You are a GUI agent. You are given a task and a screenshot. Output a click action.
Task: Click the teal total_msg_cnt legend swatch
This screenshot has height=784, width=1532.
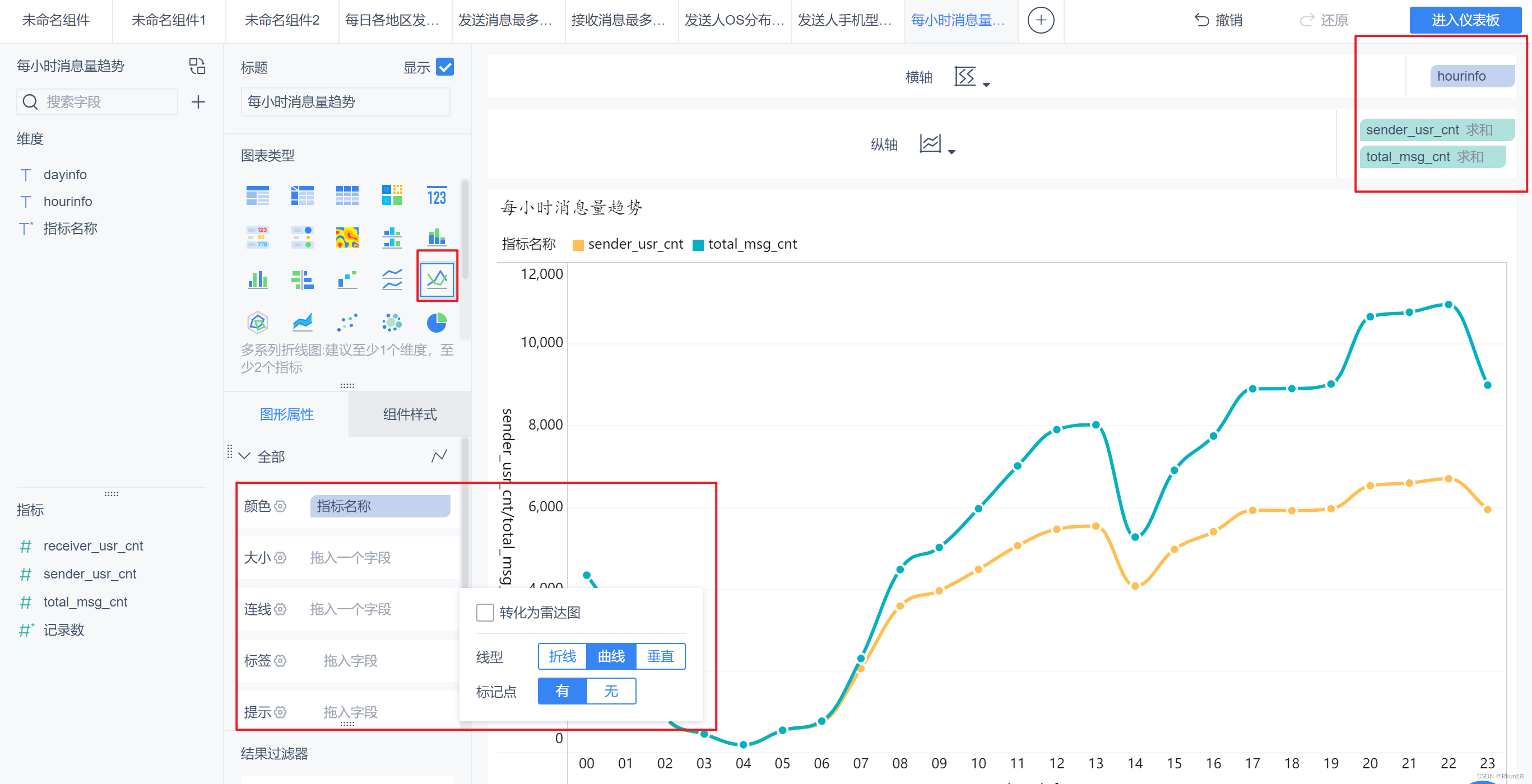[x=698, y=245]
